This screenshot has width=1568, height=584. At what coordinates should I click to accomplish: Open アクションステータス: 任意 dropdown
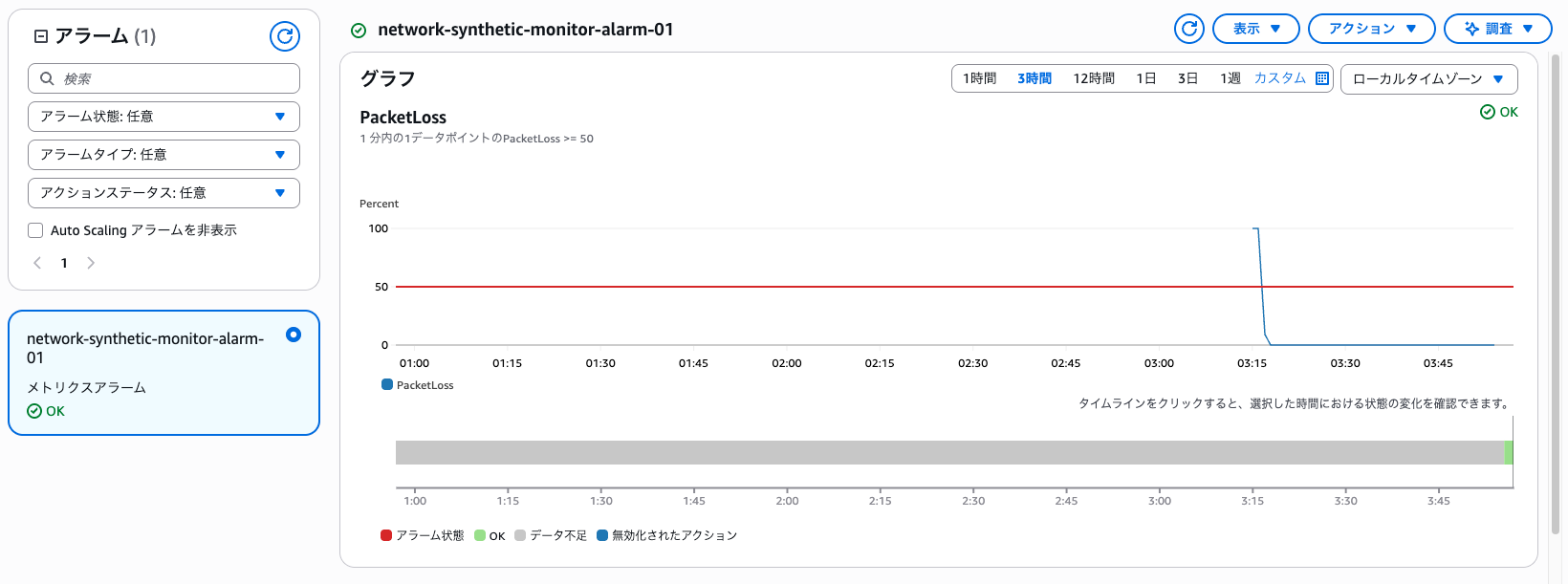[x=163, y=193]
